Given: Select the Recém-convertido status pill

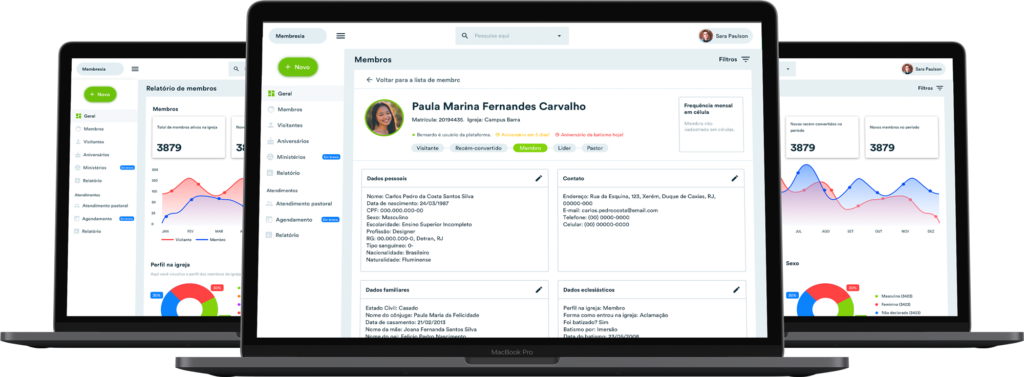Looking at the screenshot, I should [479, 148].
